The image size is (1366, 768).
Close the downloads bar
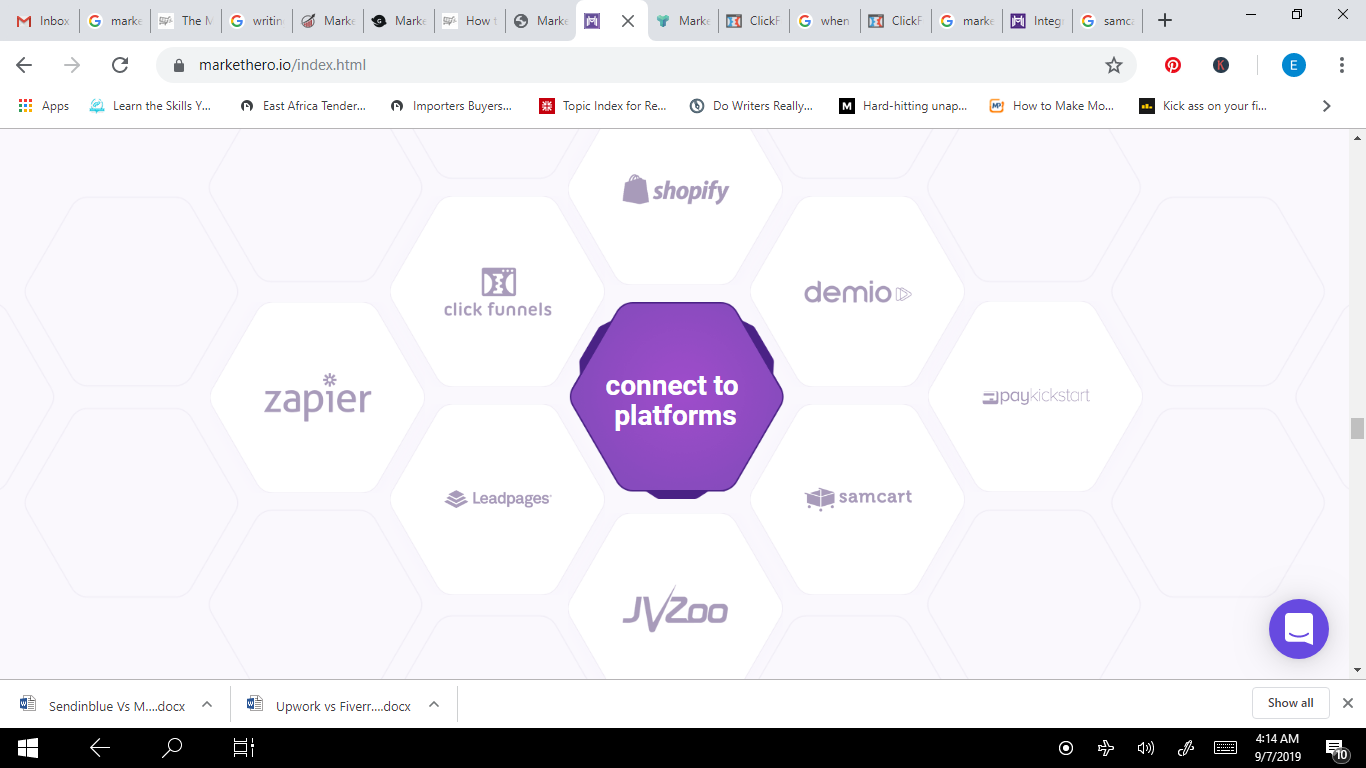click(x=1348, y=703)
